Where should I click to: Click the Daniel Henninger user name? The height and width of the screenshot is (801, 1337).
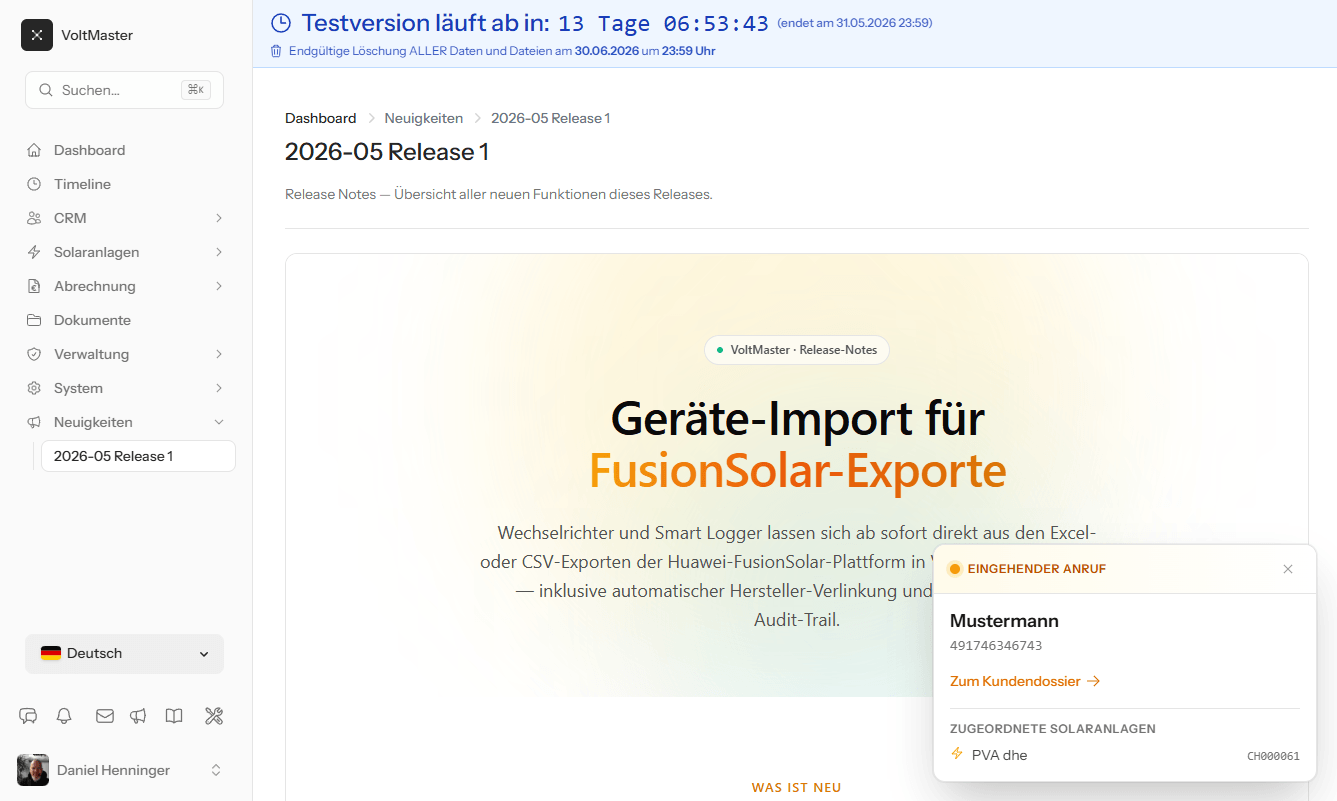[113, 770]
